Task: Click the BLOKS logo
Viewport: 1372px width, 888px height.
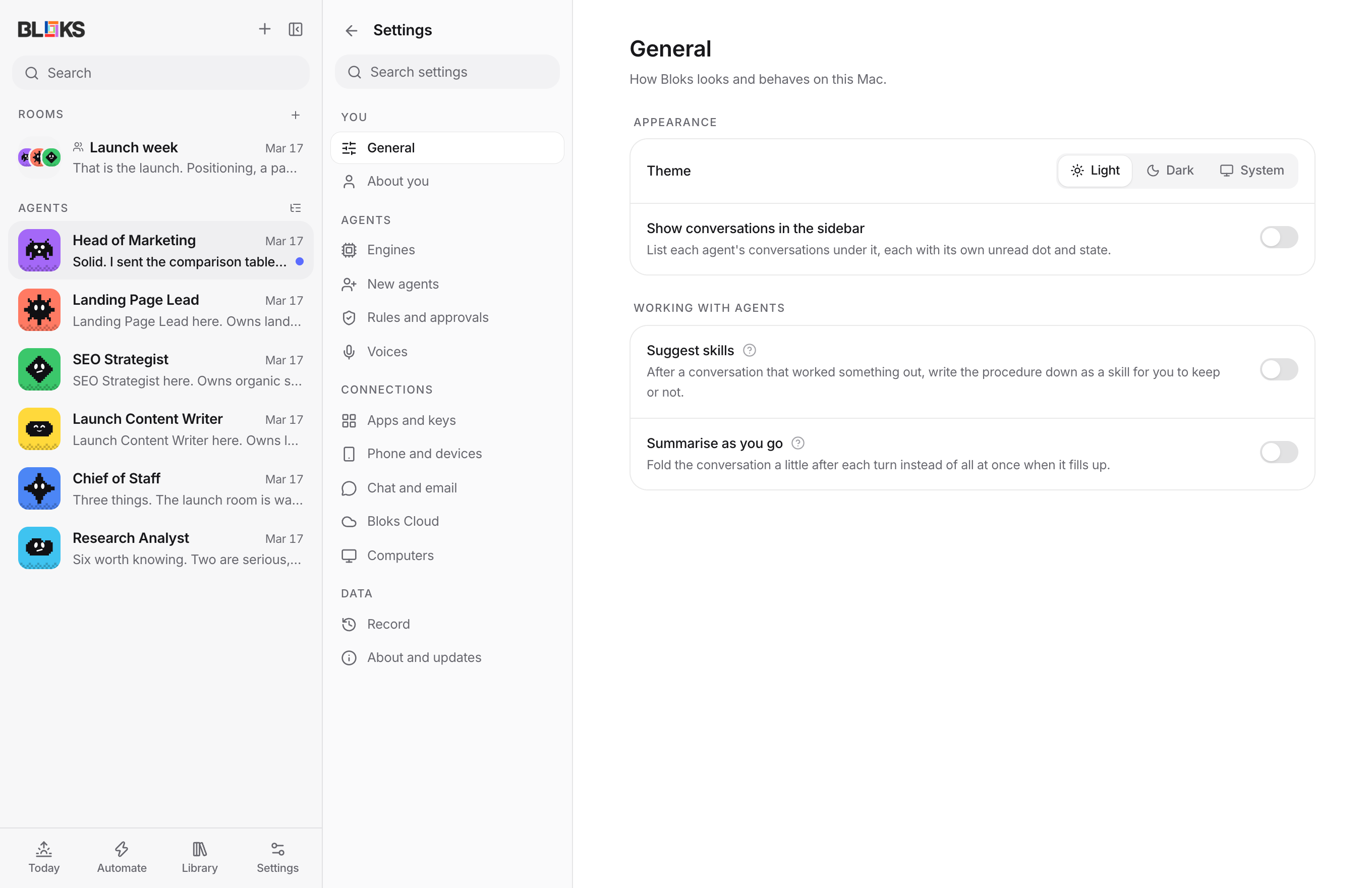Action: (x=51, y=29)
